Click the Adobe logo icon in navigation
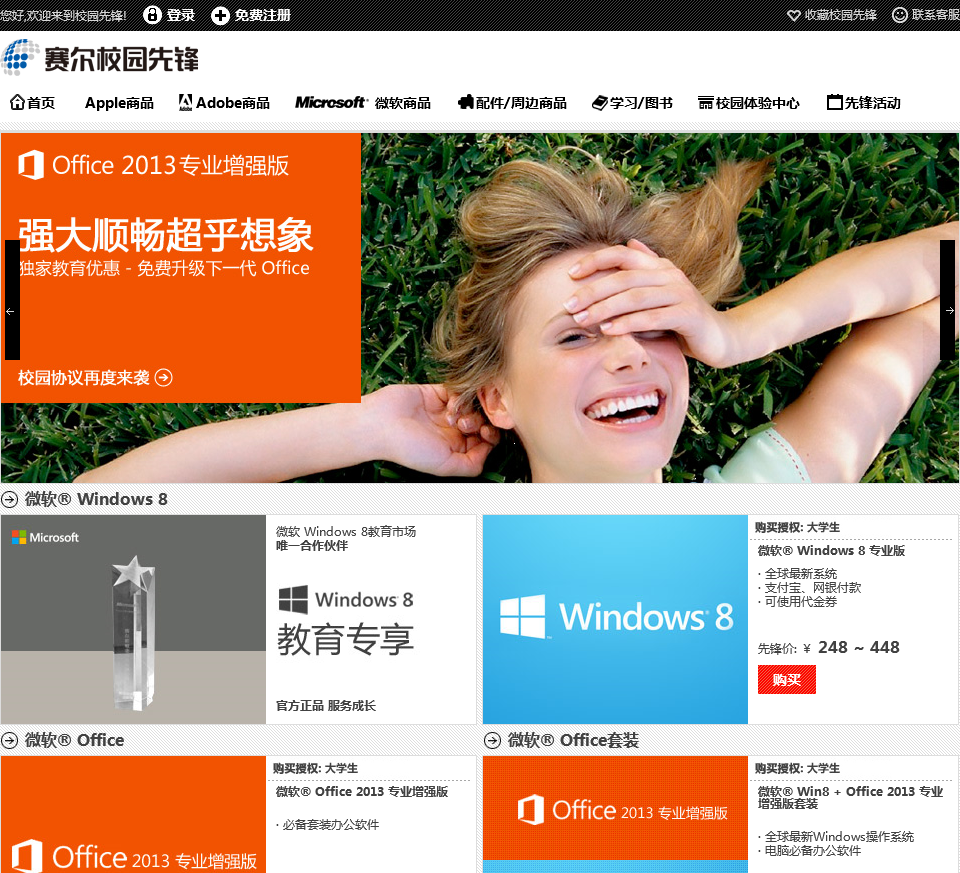 click(x=185, y=102)
